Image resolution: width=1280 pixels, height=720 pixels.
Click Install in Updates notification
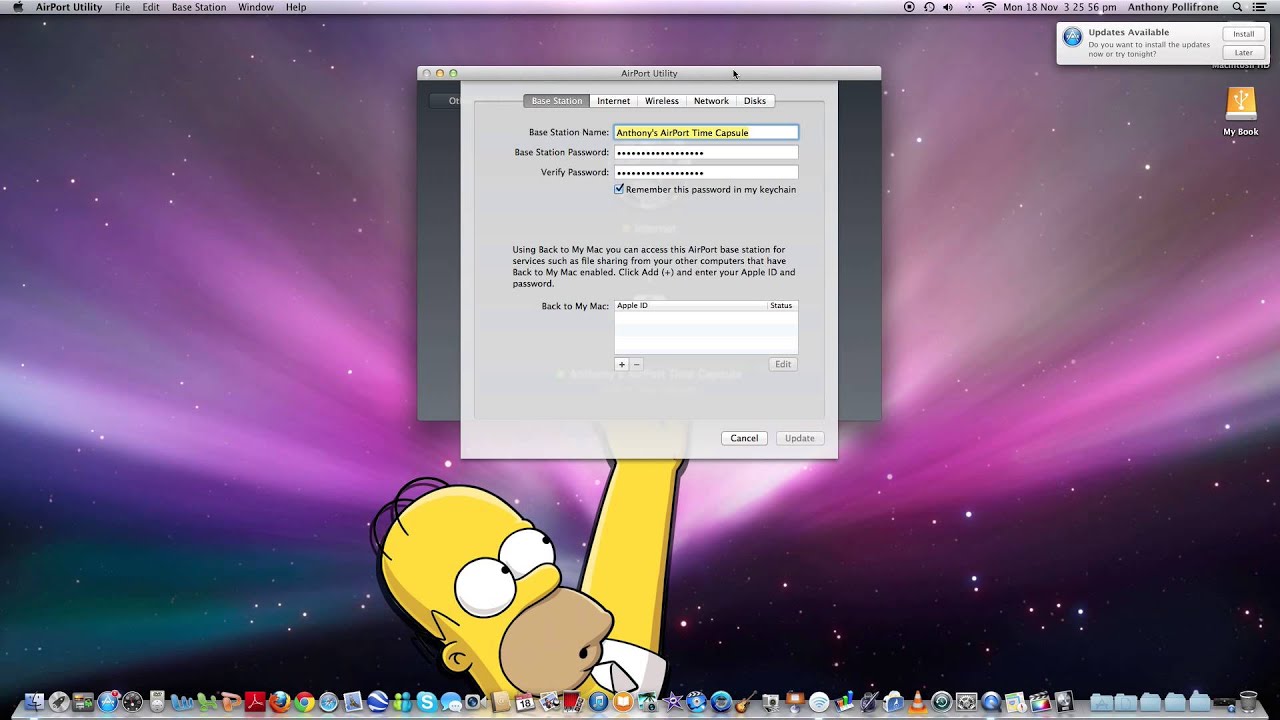click(1243, 34)
